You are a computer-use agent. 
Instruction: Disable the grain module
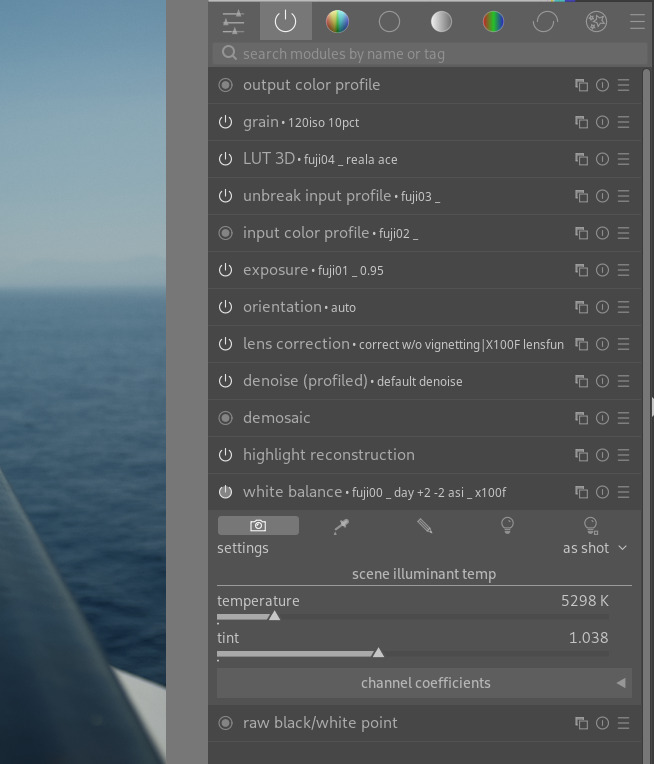pyautogui.click(x=225, y=122)
